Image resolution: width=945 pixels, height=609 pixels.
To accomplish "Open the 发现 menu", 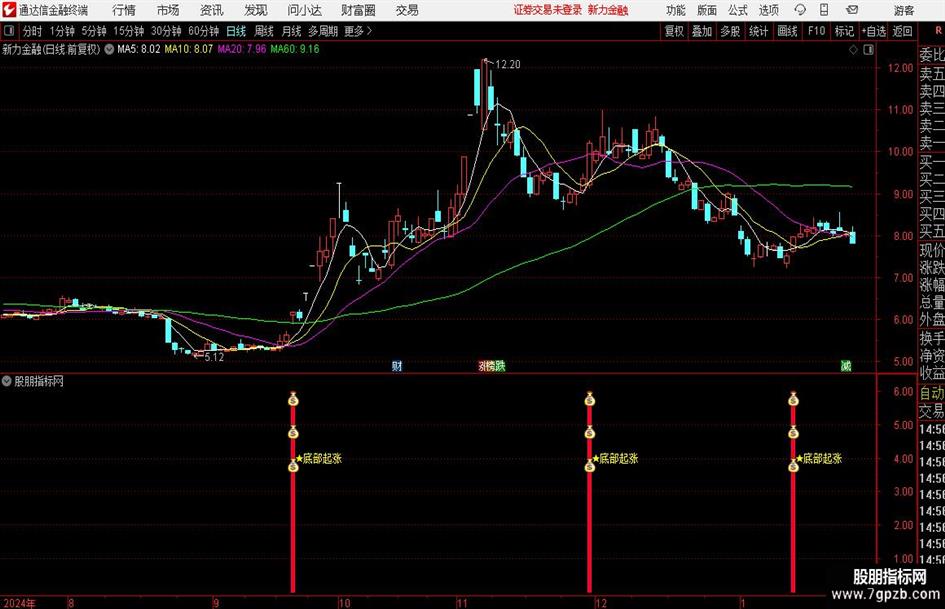I will [256, 10].
